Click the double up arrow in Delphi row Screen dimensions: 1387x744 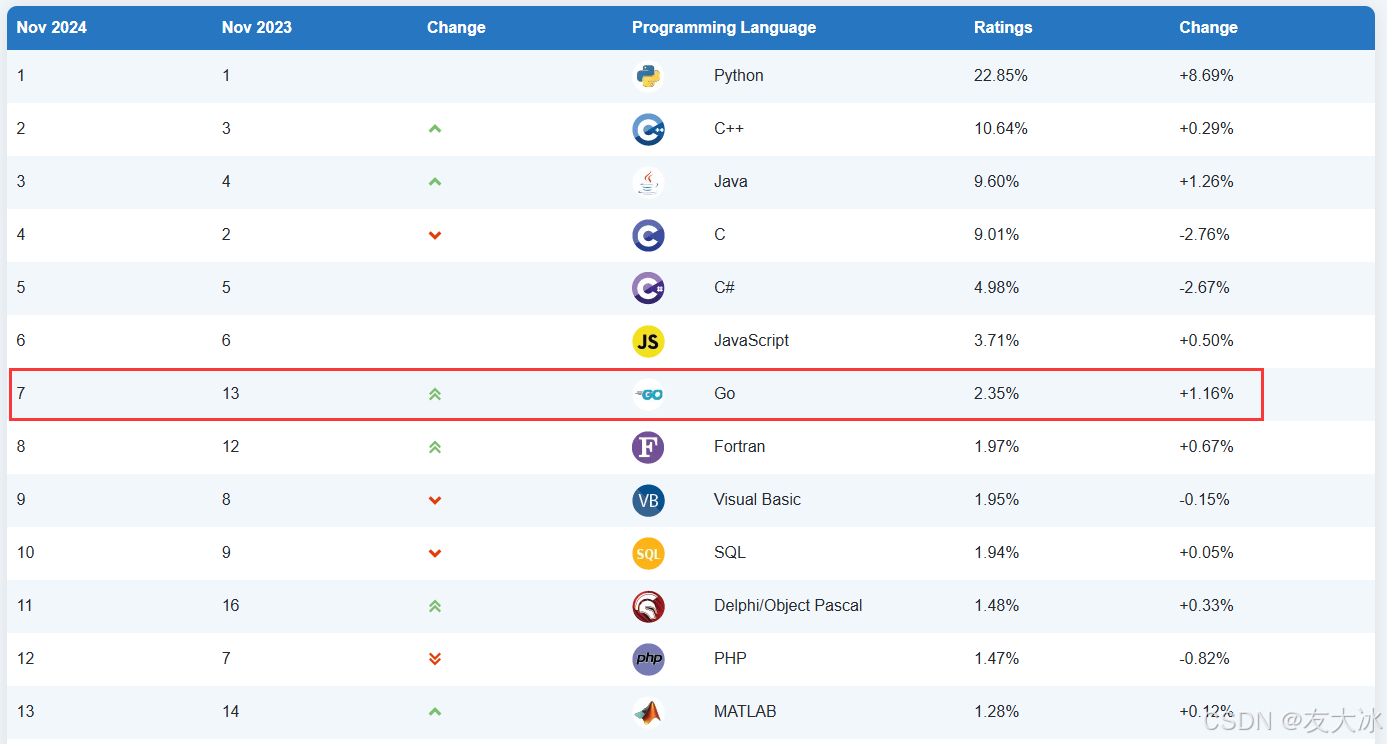pyautogui.click(x=435, y=606)
